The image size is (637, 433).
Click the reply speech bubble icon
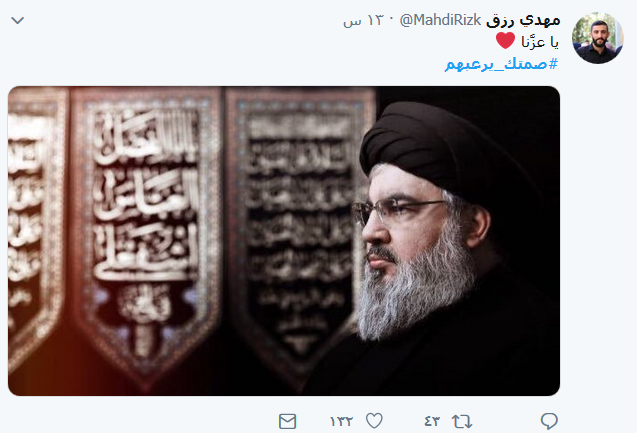point(549,421)
